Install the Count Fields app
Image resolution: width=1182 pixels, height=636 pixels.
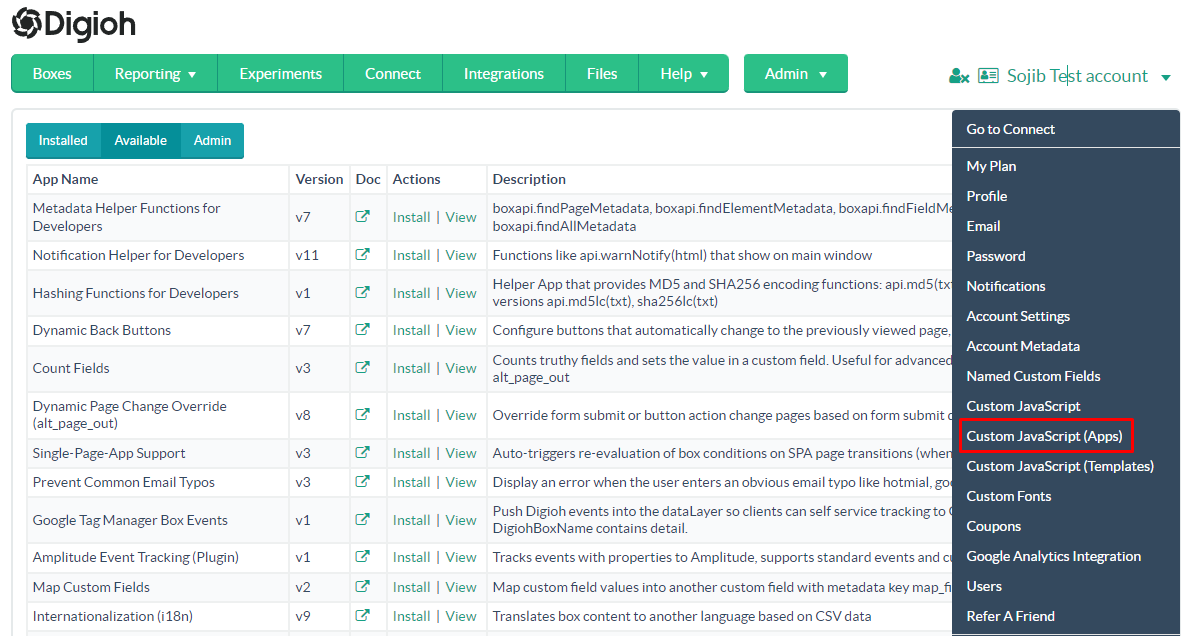pyautogui.click(x=412, y=368)
